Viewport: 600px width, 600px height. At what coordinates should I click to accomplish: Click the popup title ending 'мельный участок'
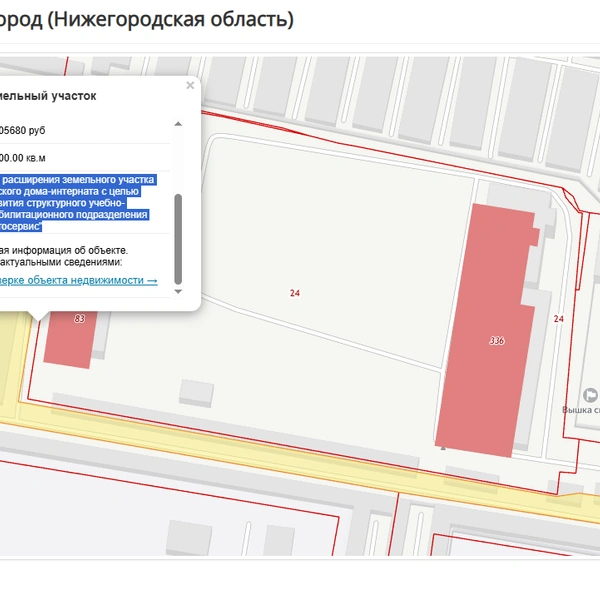(x=48, y=96)
